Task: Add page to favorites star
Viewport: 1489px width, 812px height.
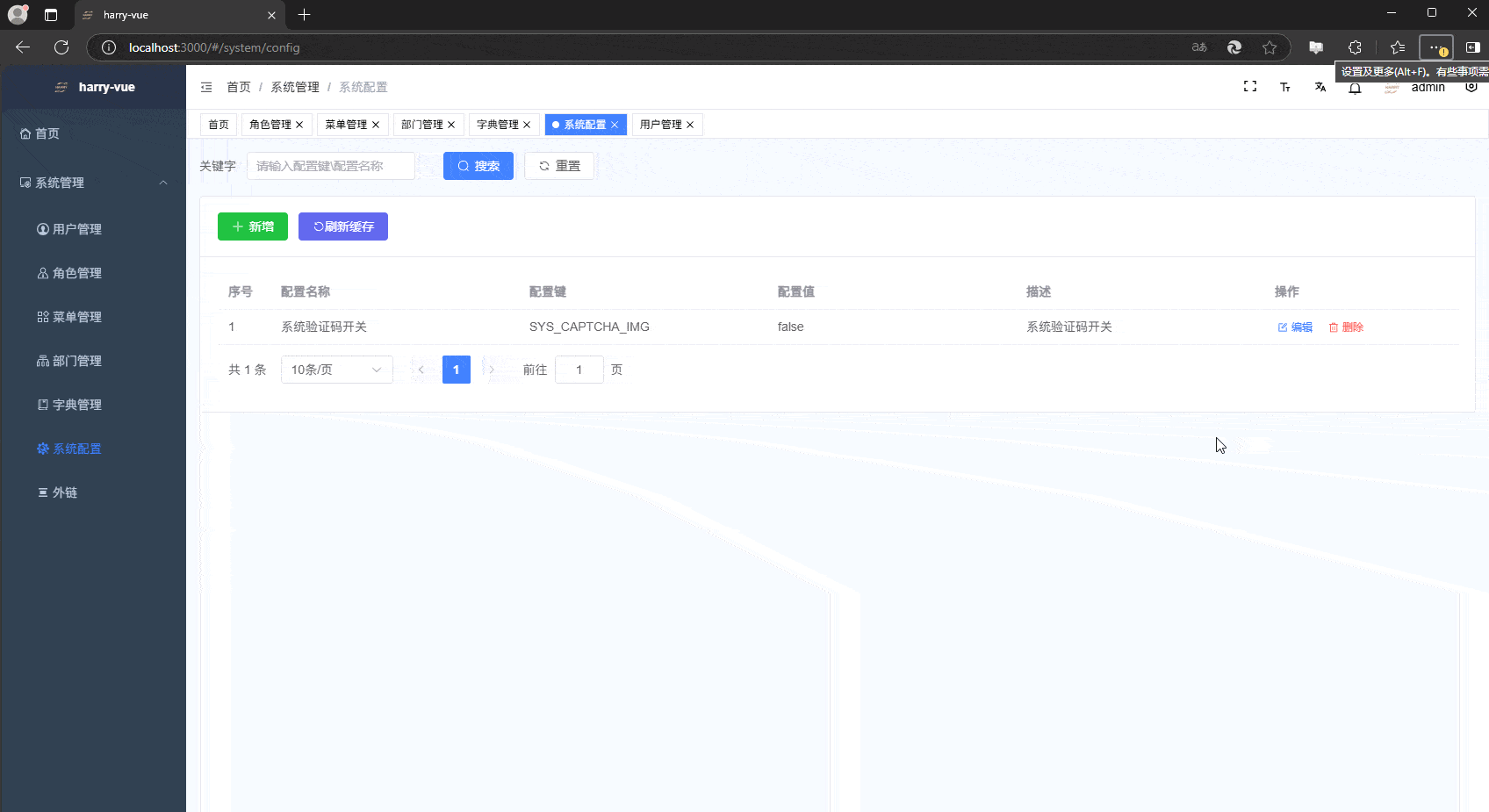Action: click(x=1270, y=47)
